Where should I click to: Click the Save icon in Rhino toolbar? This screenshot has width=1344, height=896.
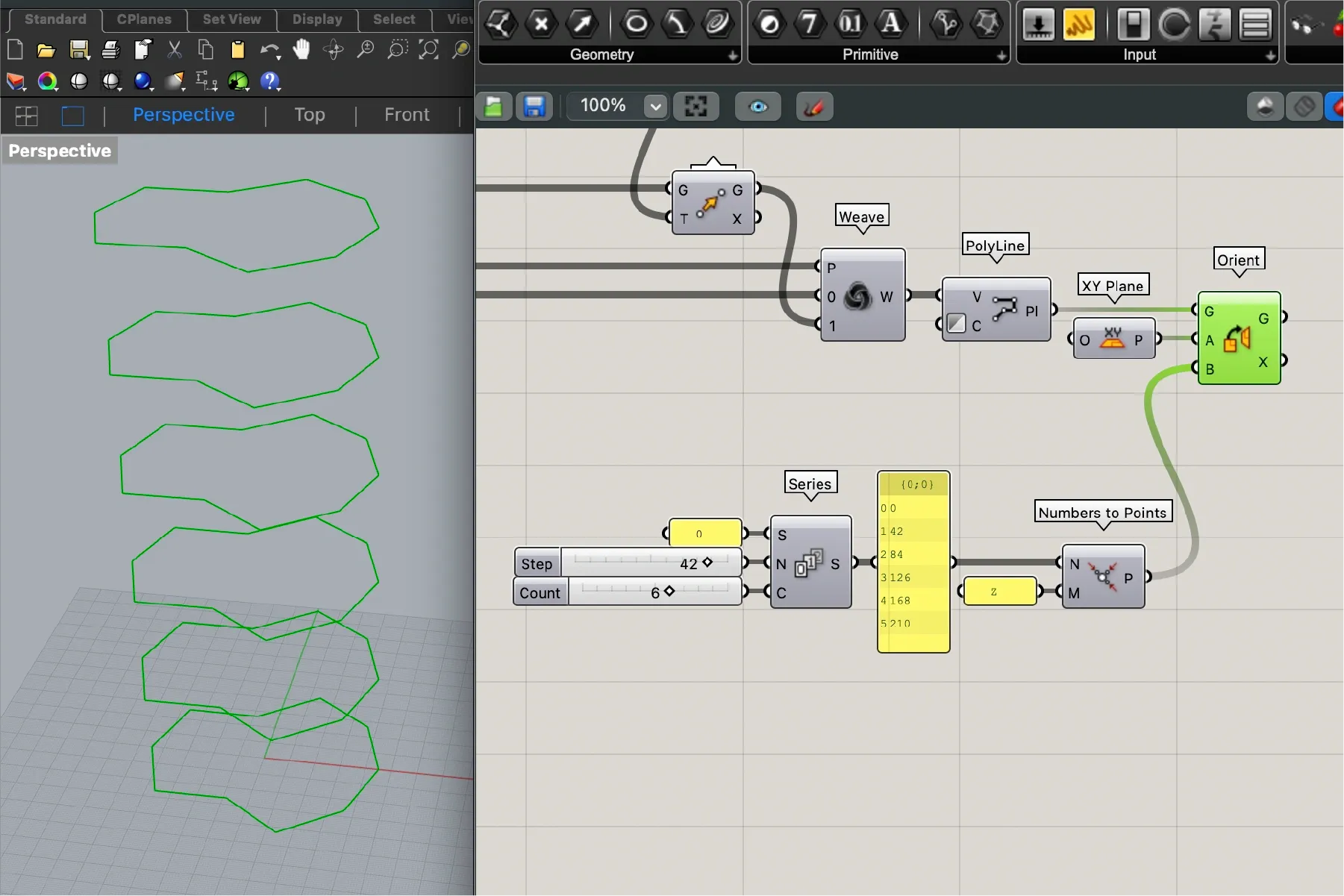(x=78, y=50)
